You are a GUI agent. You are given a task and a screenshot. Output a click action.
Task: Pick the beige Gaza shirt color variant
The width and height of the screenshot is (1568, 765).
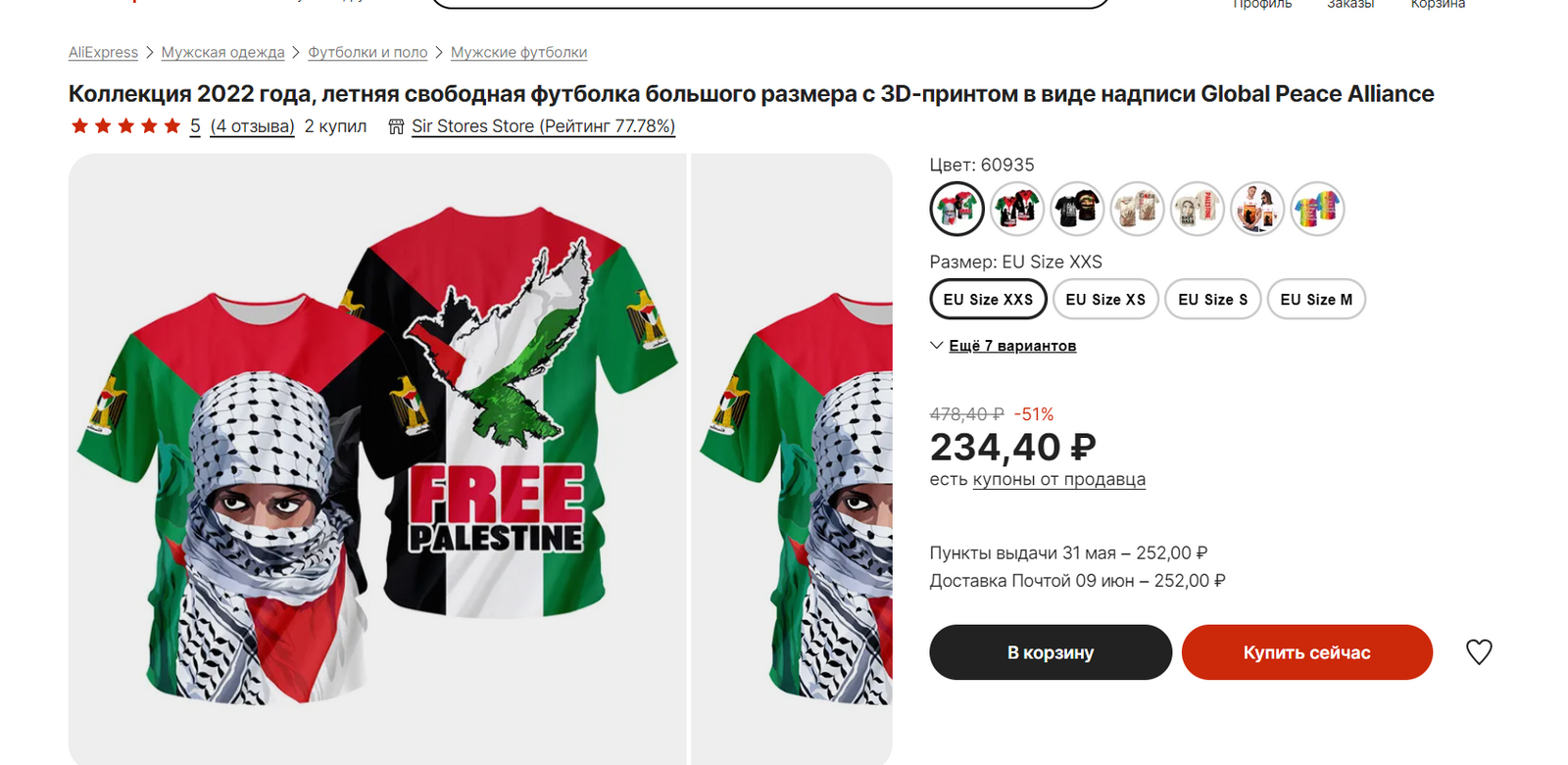point(1137,209)
